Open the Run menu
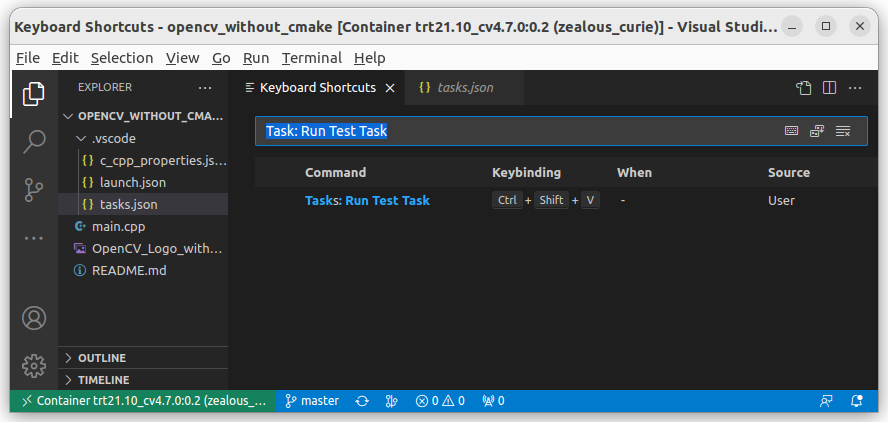This screenshot has width=888, height=422. 256,58
